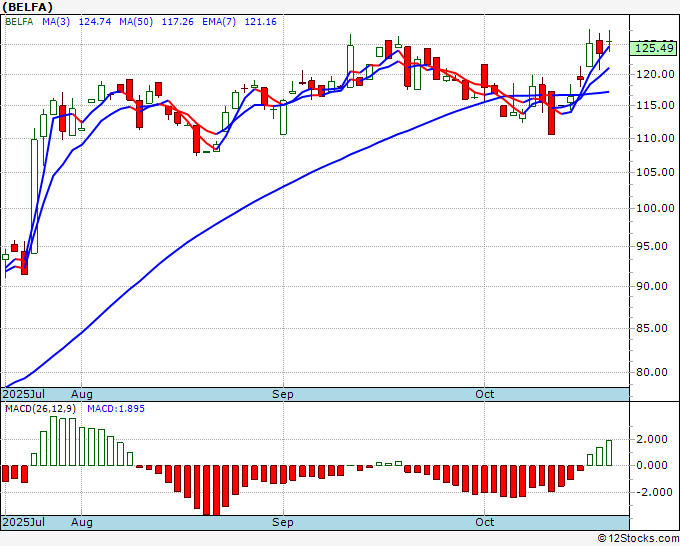This screenshot has height=546, width=680.
Task: Click the MA(50) value 117.26
Action: [177, 22]
